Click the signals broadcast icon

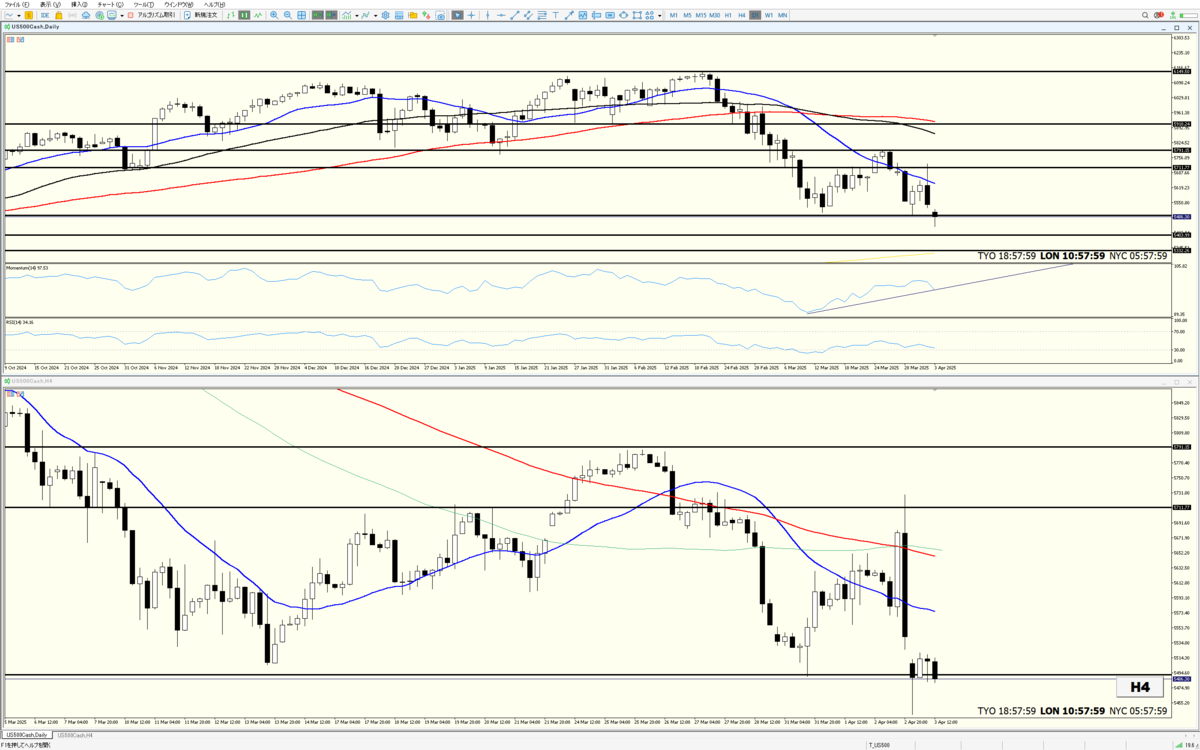point(72,15)
